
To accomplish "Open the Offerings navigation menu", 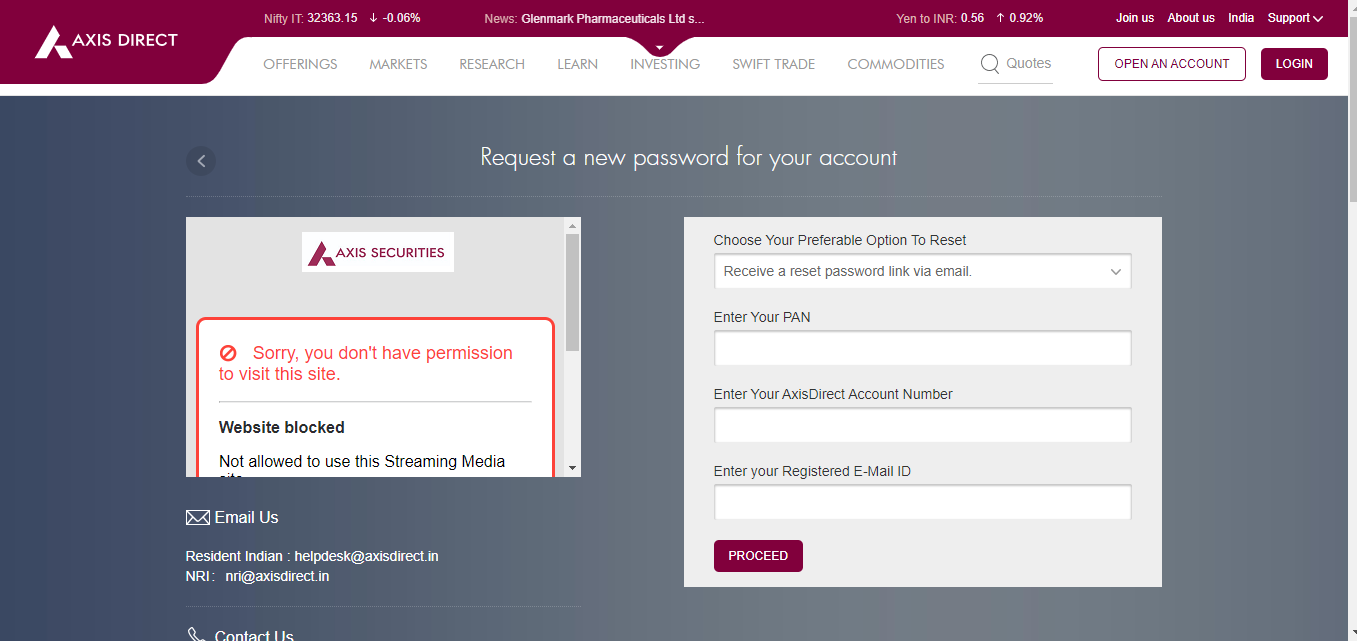I will (300, 64).
